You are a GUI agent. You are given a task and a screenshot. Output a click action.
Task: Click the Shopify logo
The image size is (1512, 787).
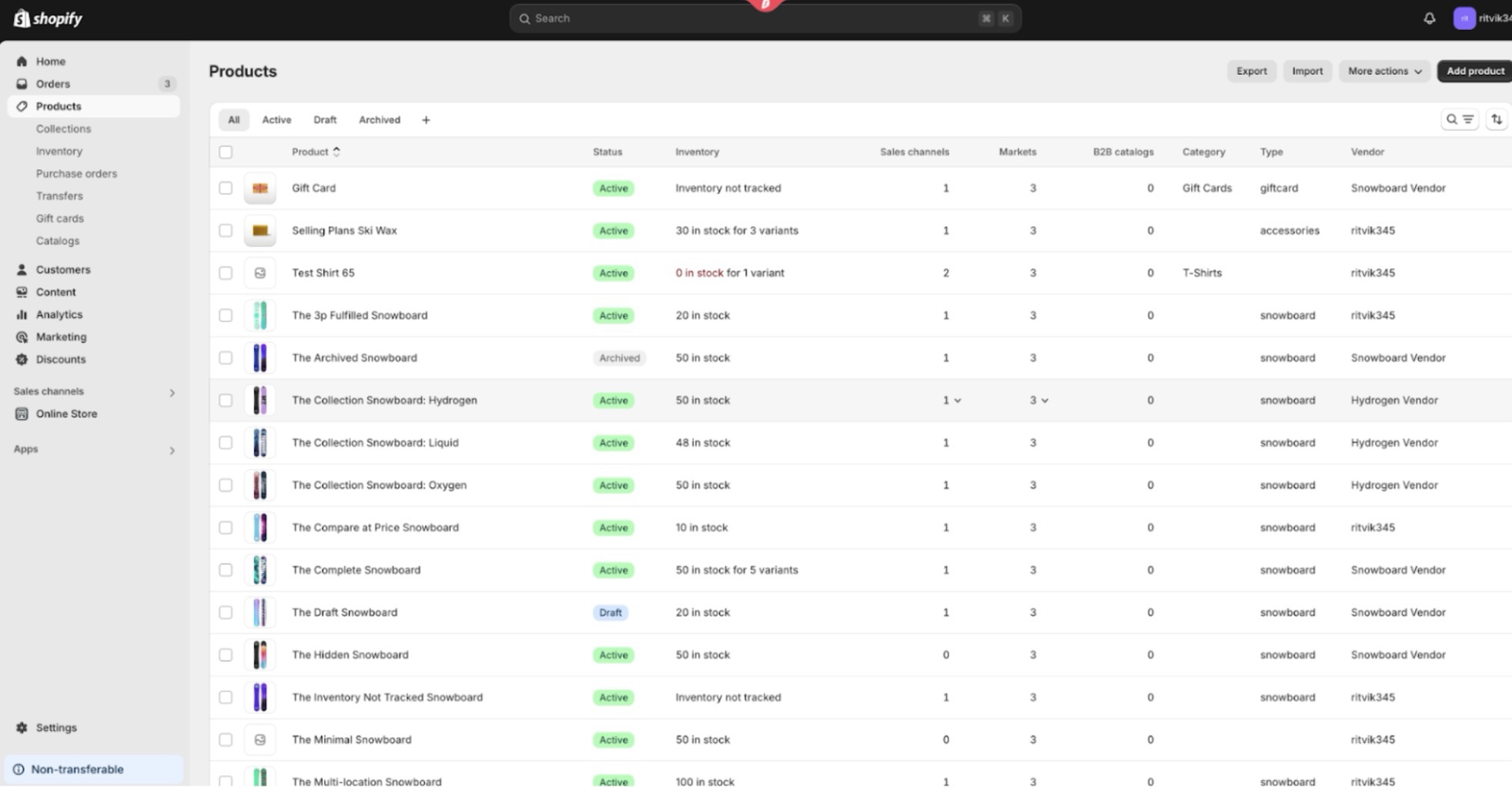[48, 18]
